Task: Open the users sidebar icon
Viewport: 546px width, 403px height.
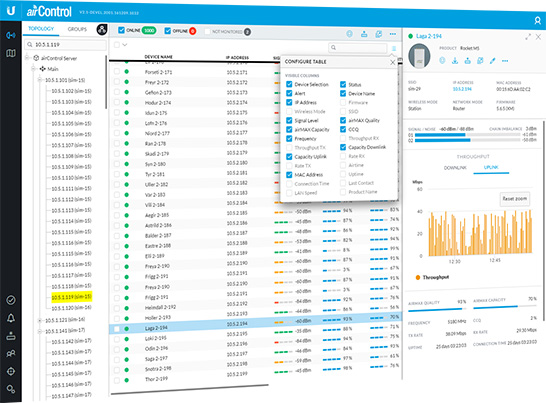Action: (11, 354)
